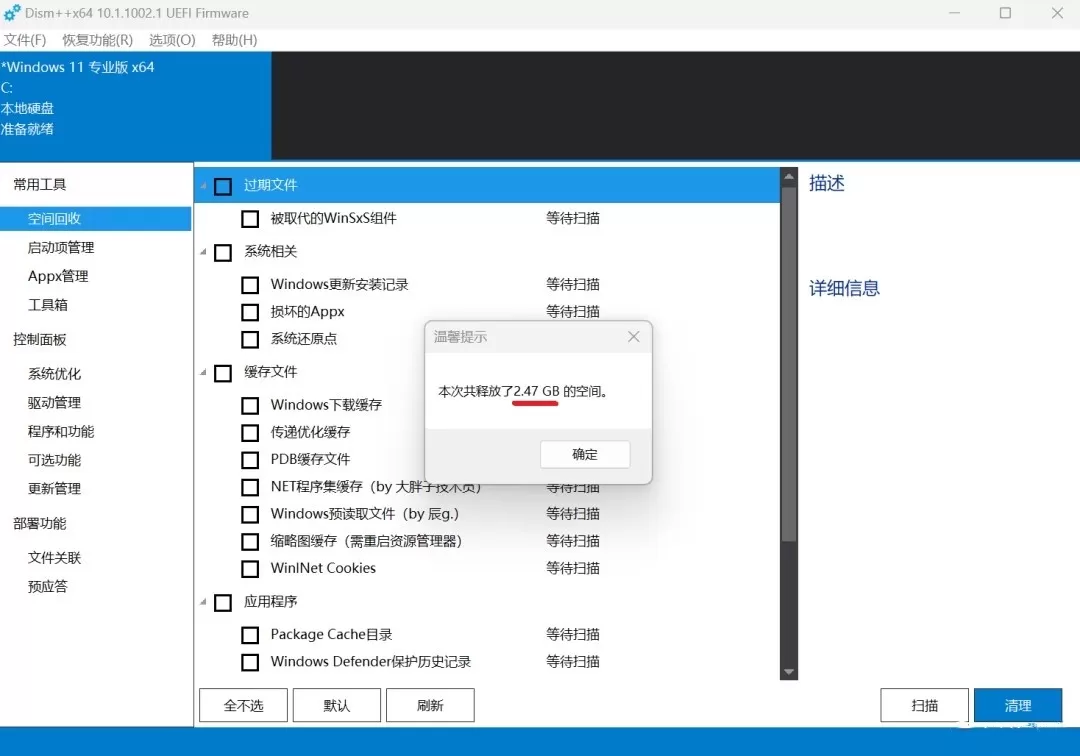Click the 详细信息 heading

click(x=844, y=288)
